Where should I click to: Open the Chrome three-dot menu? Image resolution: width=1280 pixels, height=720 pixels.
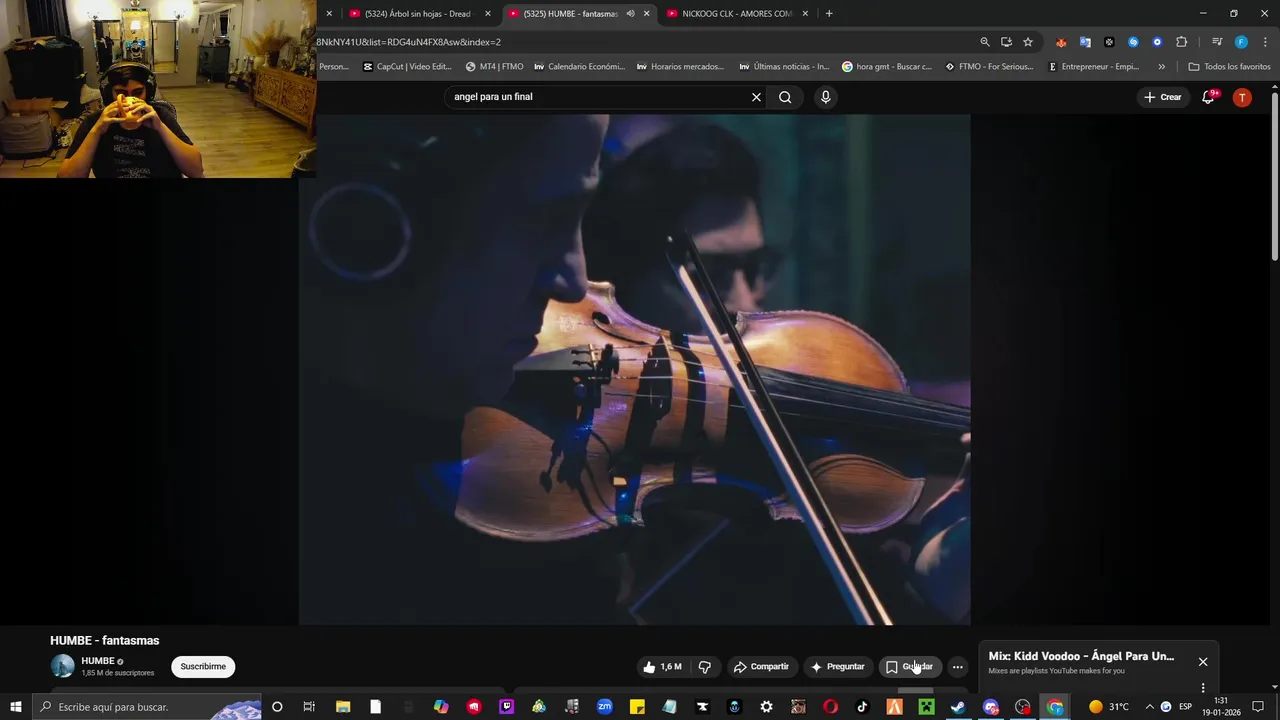pyautogui.click(x=1265, y=42)
